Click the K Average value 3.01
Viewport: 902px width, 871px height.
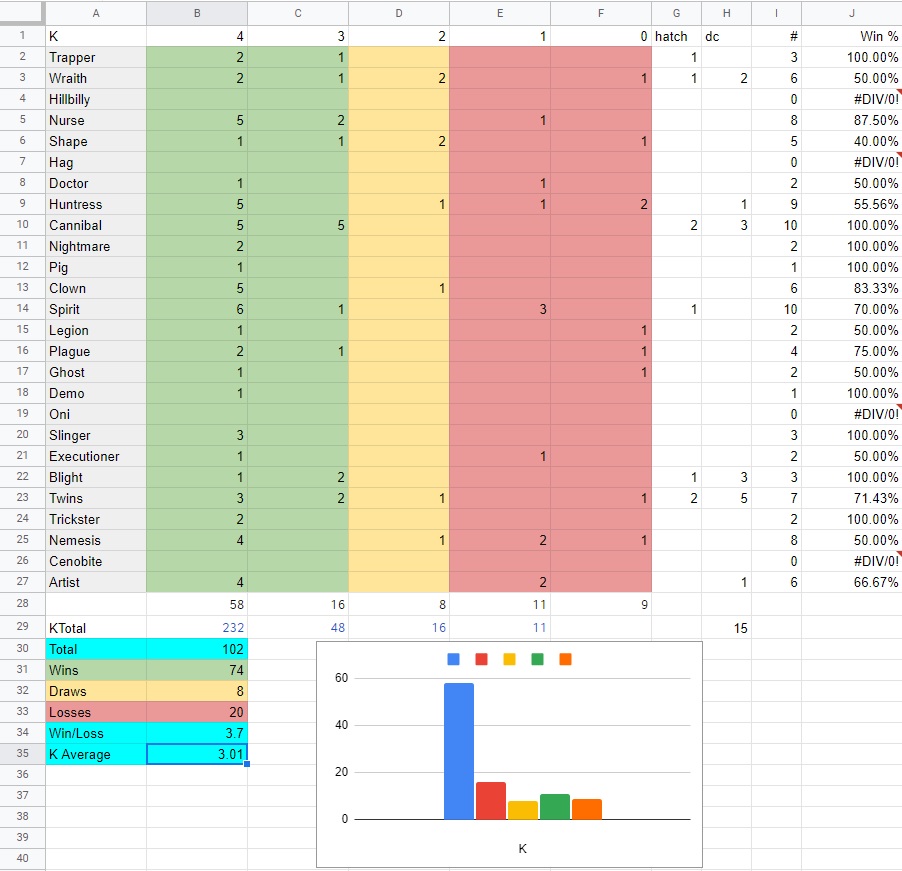tap(197, 754)
